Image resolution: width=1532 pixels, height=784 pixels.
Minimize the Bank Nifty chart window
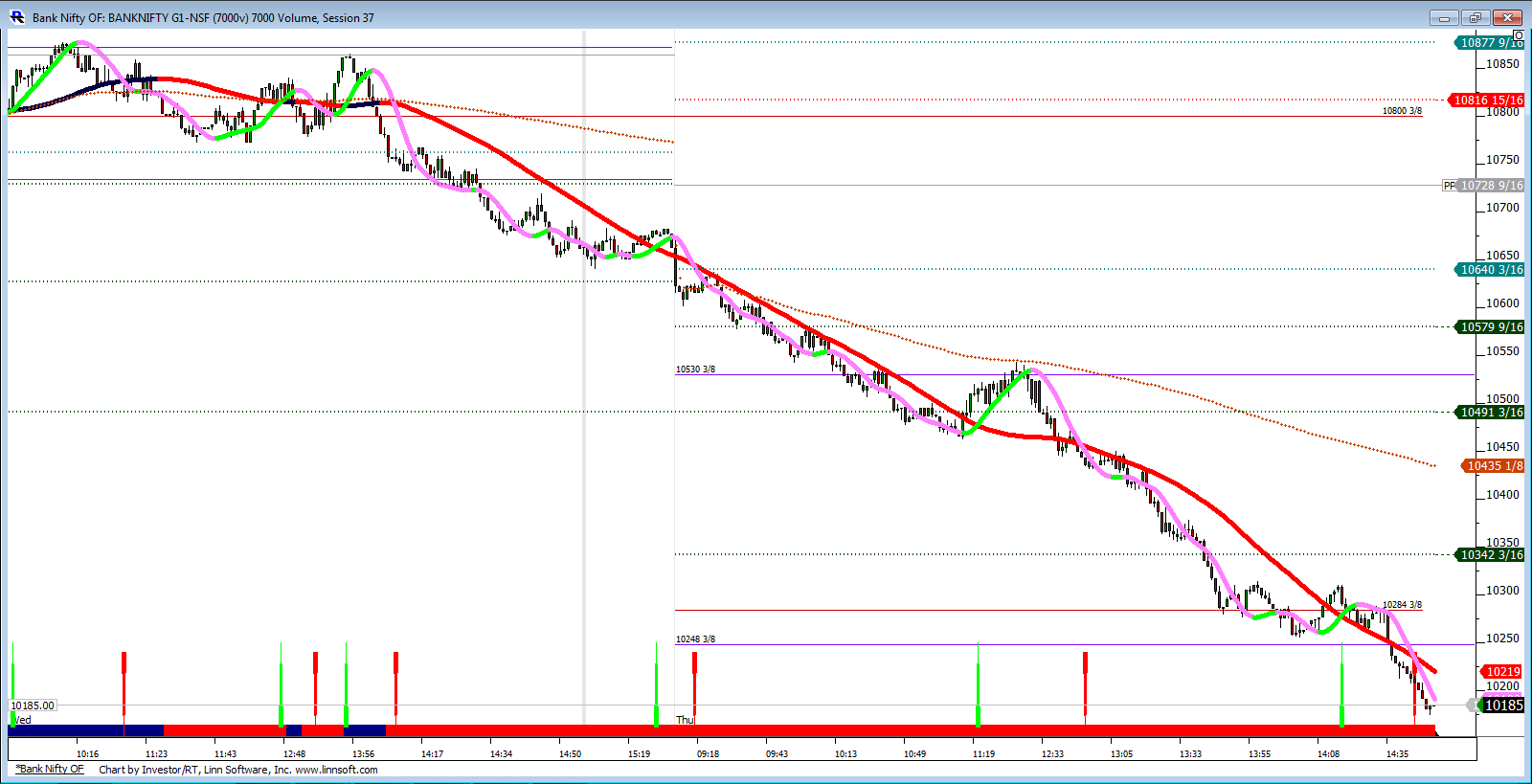(x=1444, y=17)
